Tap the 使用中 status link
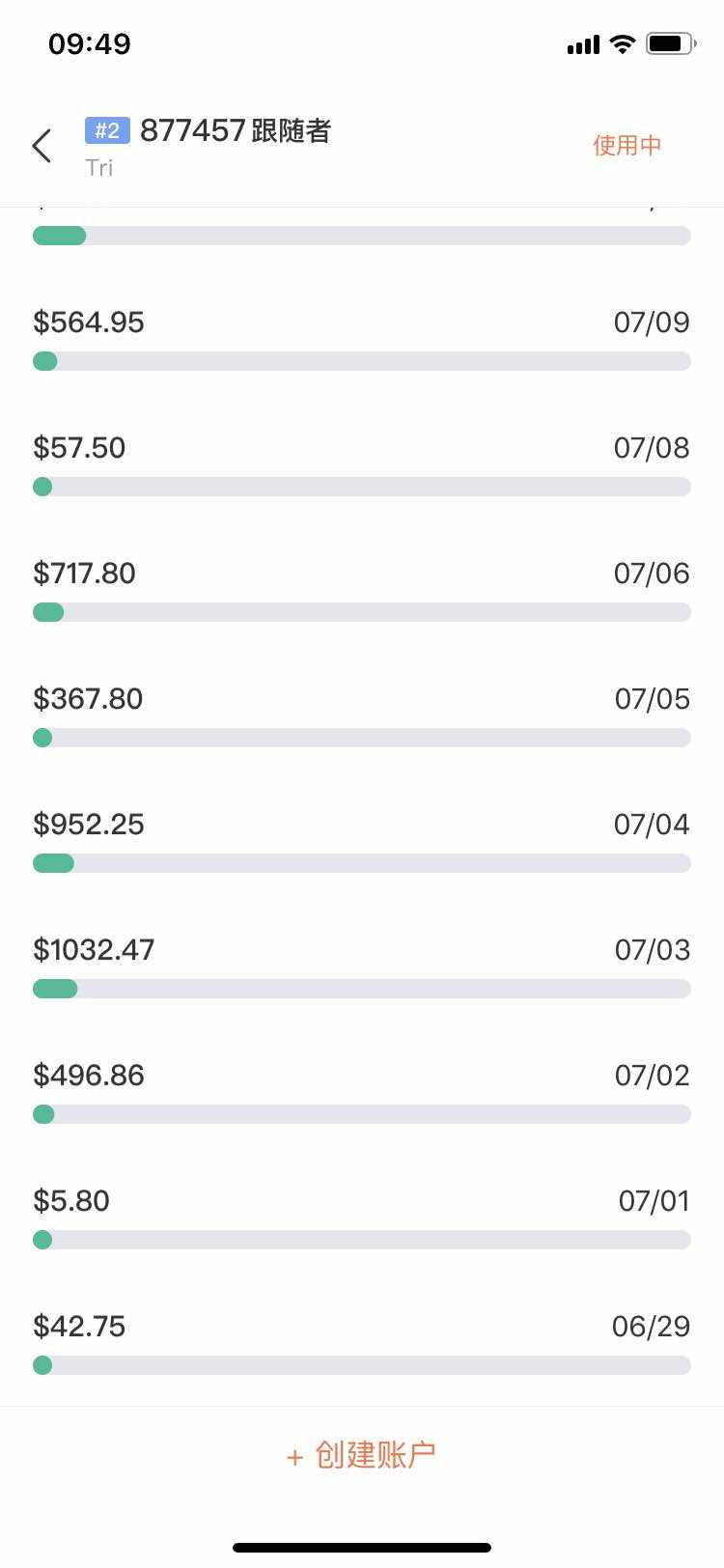This screenshot has width=724, height=1568. point(627,146)
